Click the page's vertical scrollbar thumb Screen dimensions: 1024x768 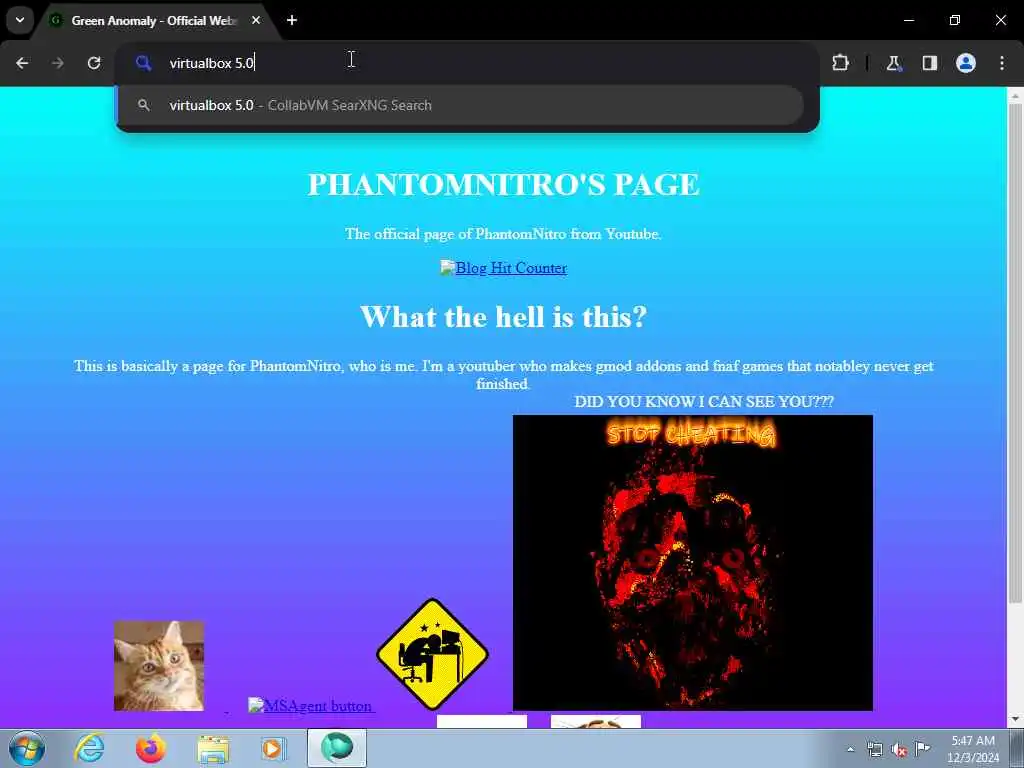pos(1015,351)
